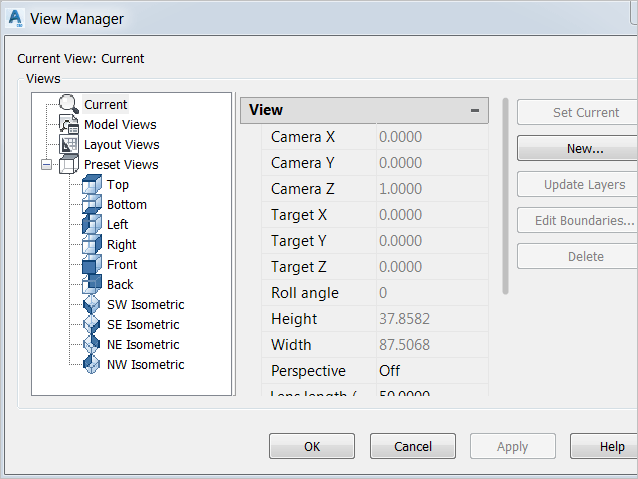Click the Current view magnifier icon
This screenshot has width=638, height=479.
click(68, 104)
